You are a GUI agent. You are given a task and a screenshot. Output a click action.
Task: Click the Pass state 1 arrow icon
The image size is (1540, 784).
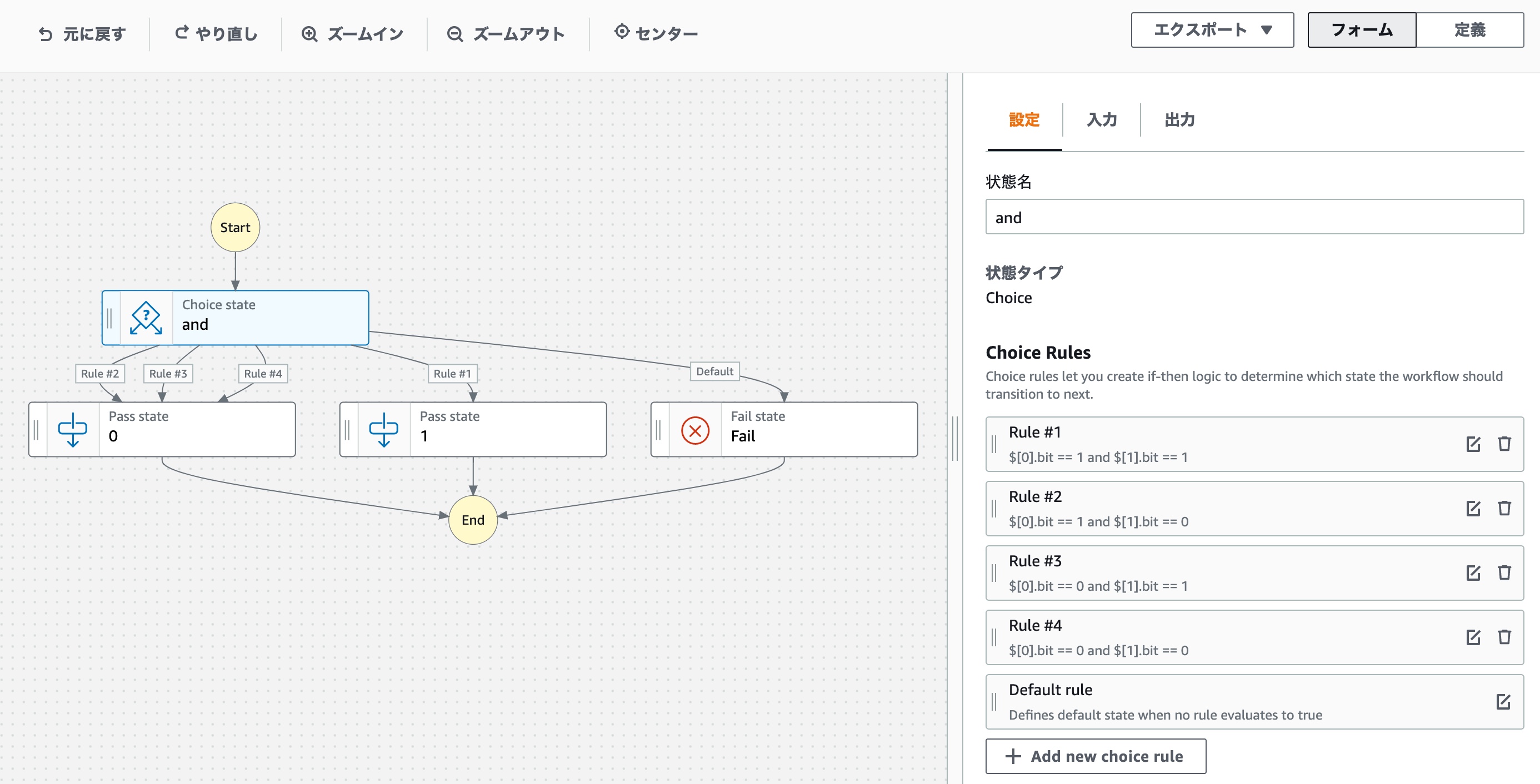tap(383, 430)
